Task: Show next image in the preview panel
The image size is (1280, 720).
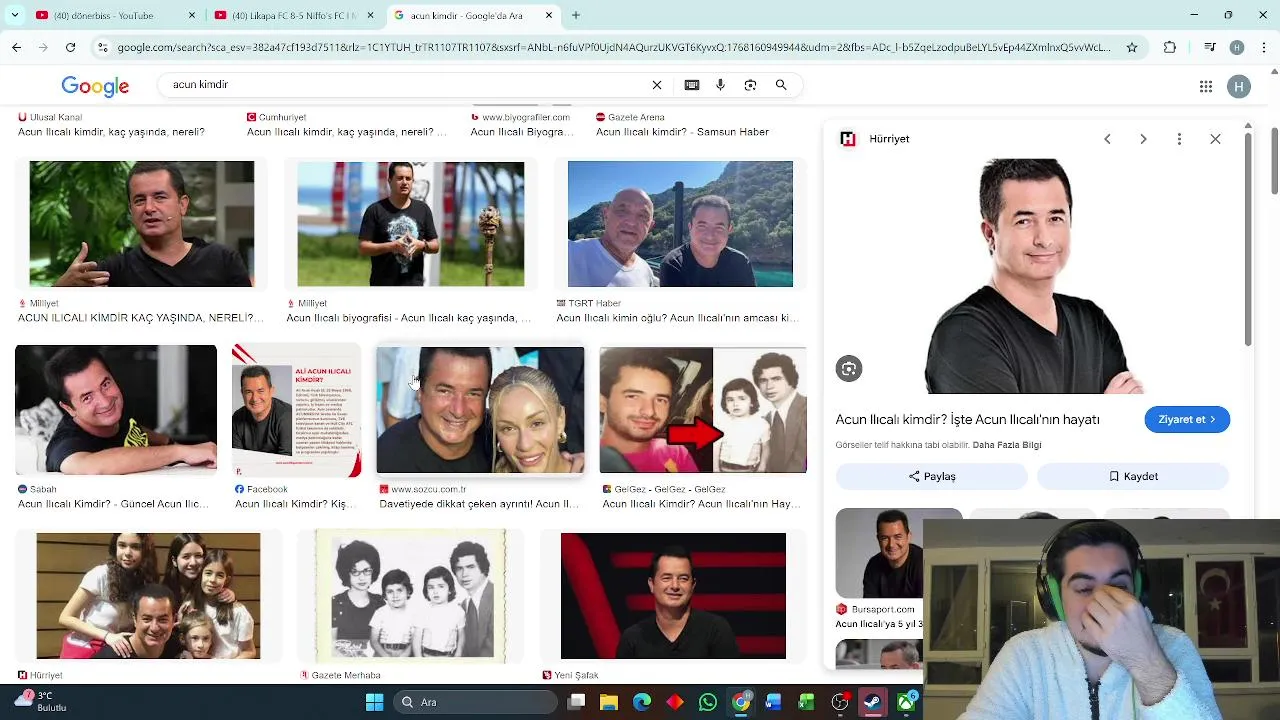Action: point(1143,139)
